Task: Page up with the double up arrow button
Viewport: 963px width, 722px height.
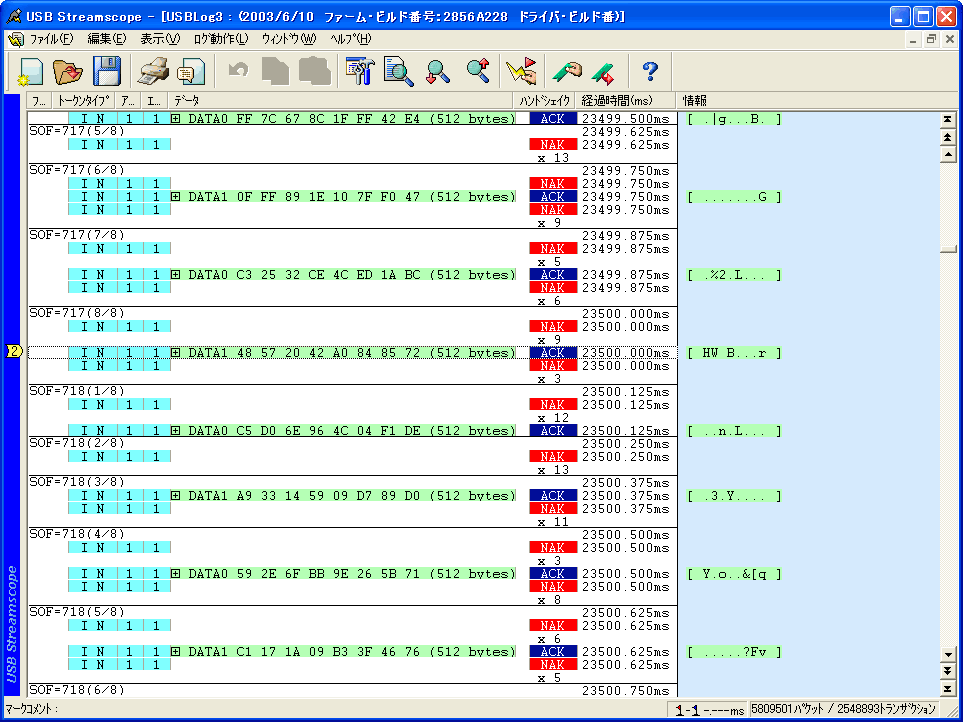Action: tap(948, 137)
